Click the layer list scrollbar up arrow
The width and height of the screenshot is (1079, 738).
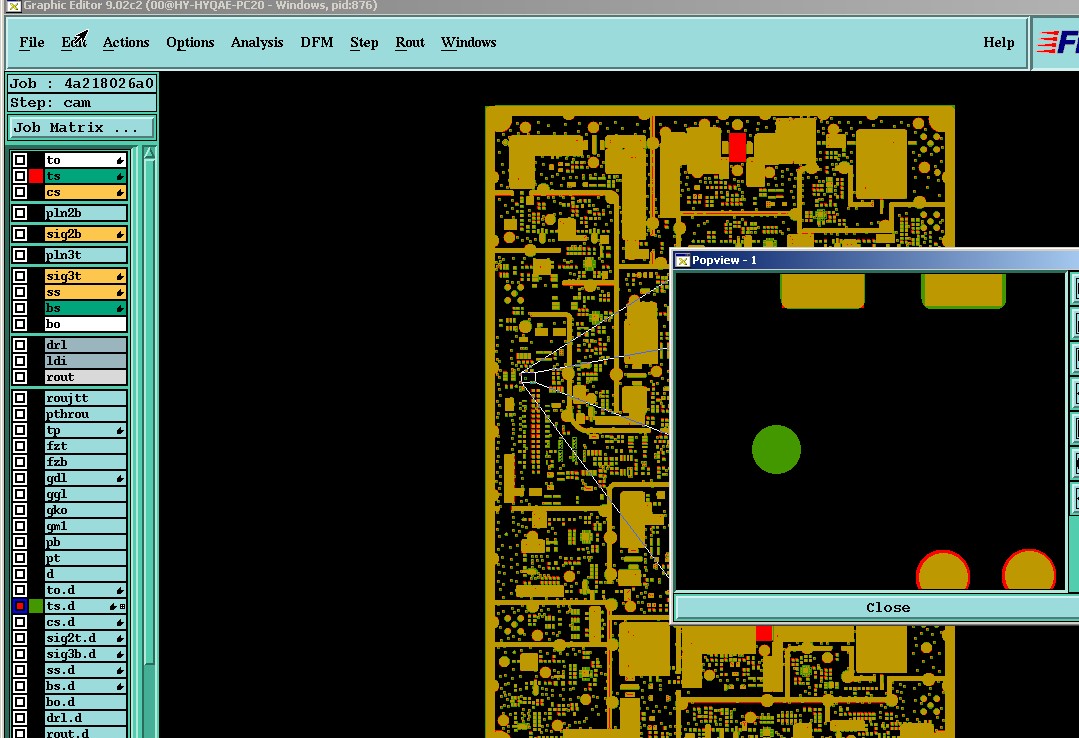(x=149, y=153)
